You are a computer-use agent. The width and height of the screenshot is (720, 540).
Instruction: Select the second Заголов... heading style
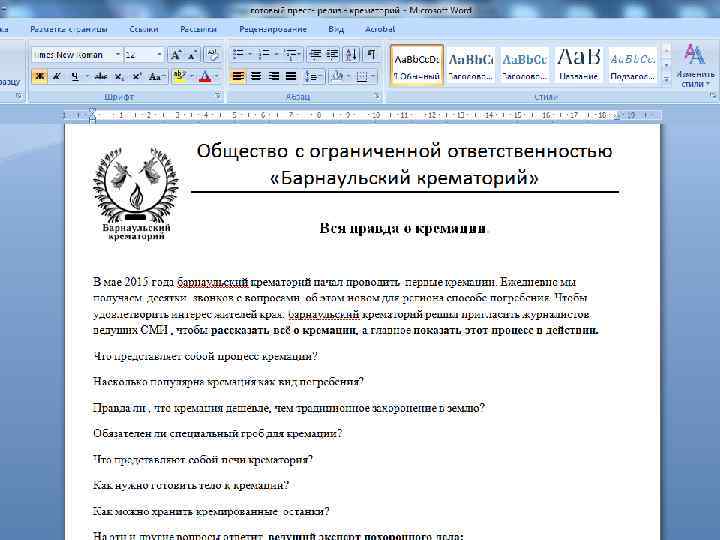(x=524, y=66)
